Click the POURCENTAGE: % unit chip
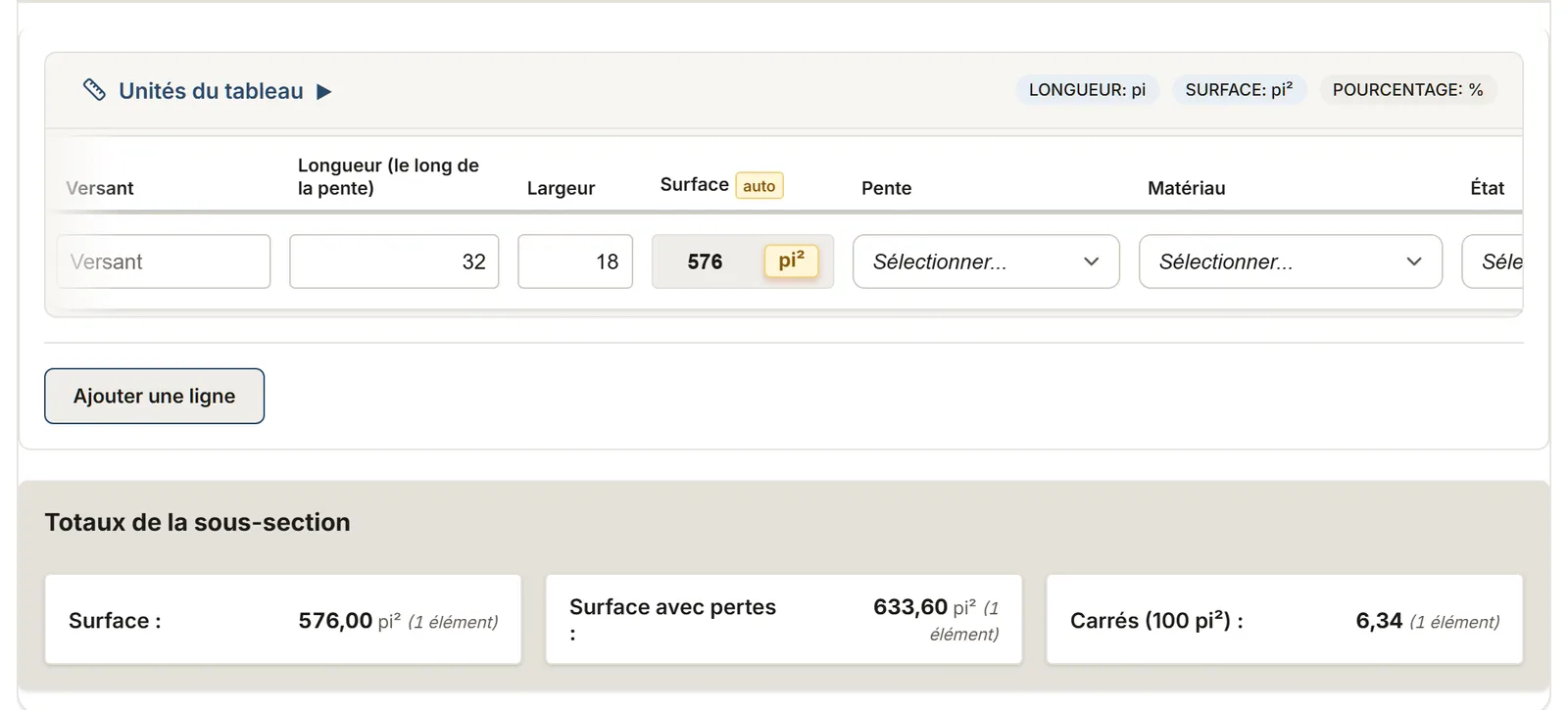1568x710 pixels. tap(1407, 90)
